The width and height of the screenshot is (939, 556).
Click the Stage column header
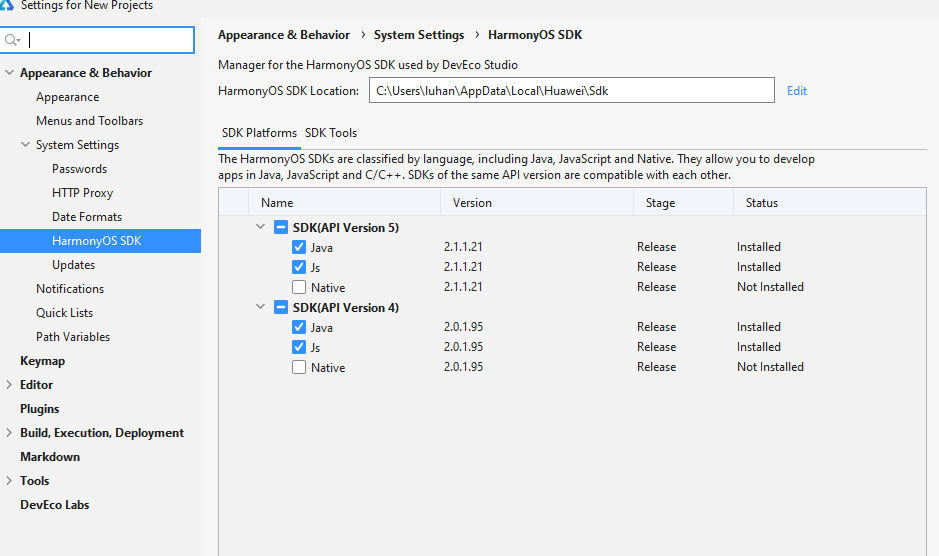pyautogui.click(x=683, y=203)
